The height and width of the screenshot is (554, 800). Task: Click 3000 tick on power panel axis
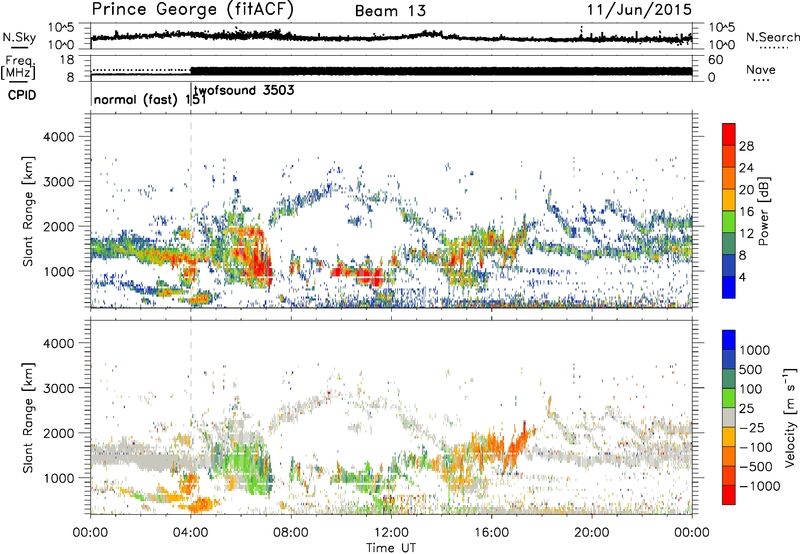pyautogui.click(x=59, y=182)
